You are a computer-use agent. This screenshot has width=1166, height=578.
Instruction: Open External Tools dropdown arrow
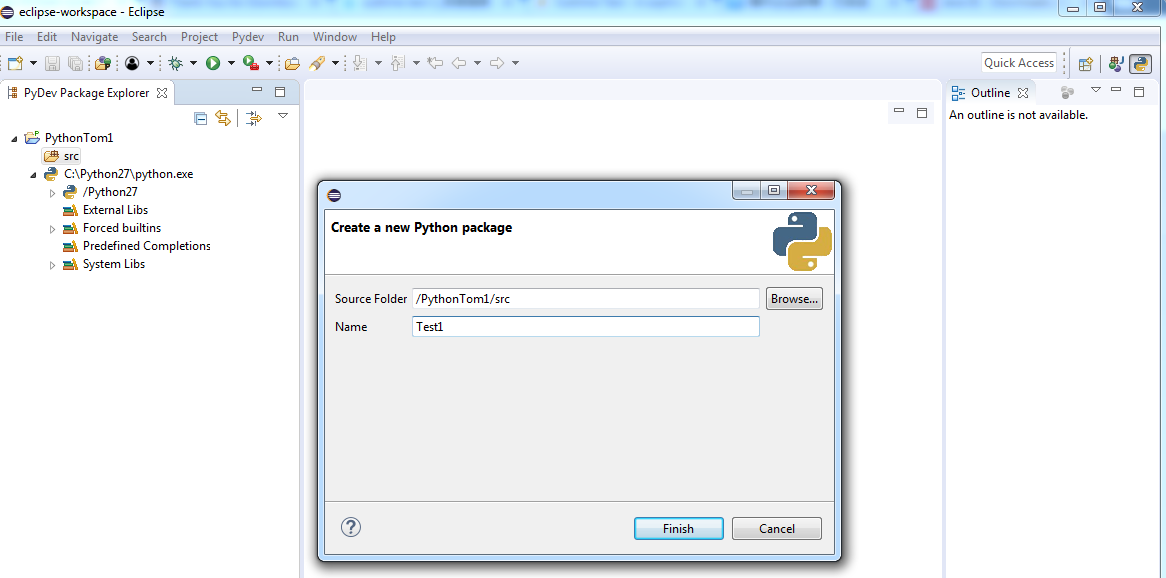pos(269,63)
